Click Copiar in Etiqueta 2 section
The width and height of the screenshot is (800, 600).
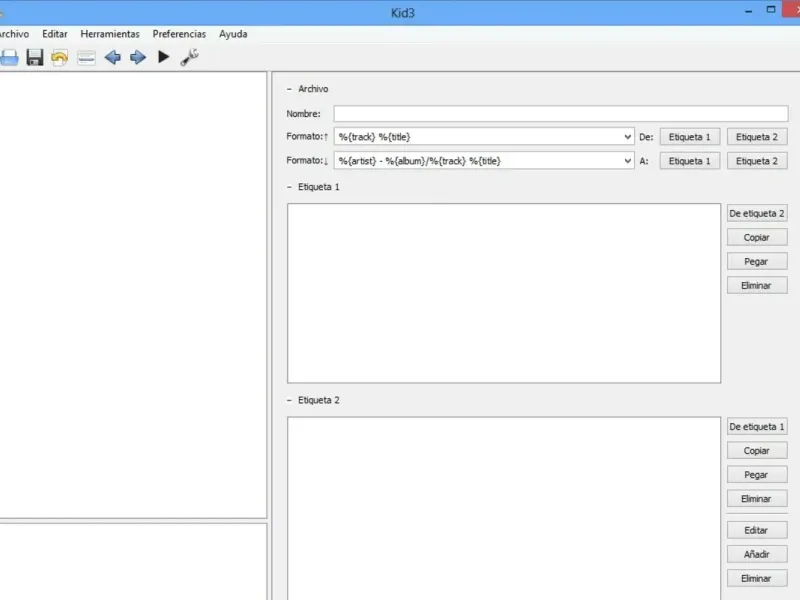click(757, 451)
